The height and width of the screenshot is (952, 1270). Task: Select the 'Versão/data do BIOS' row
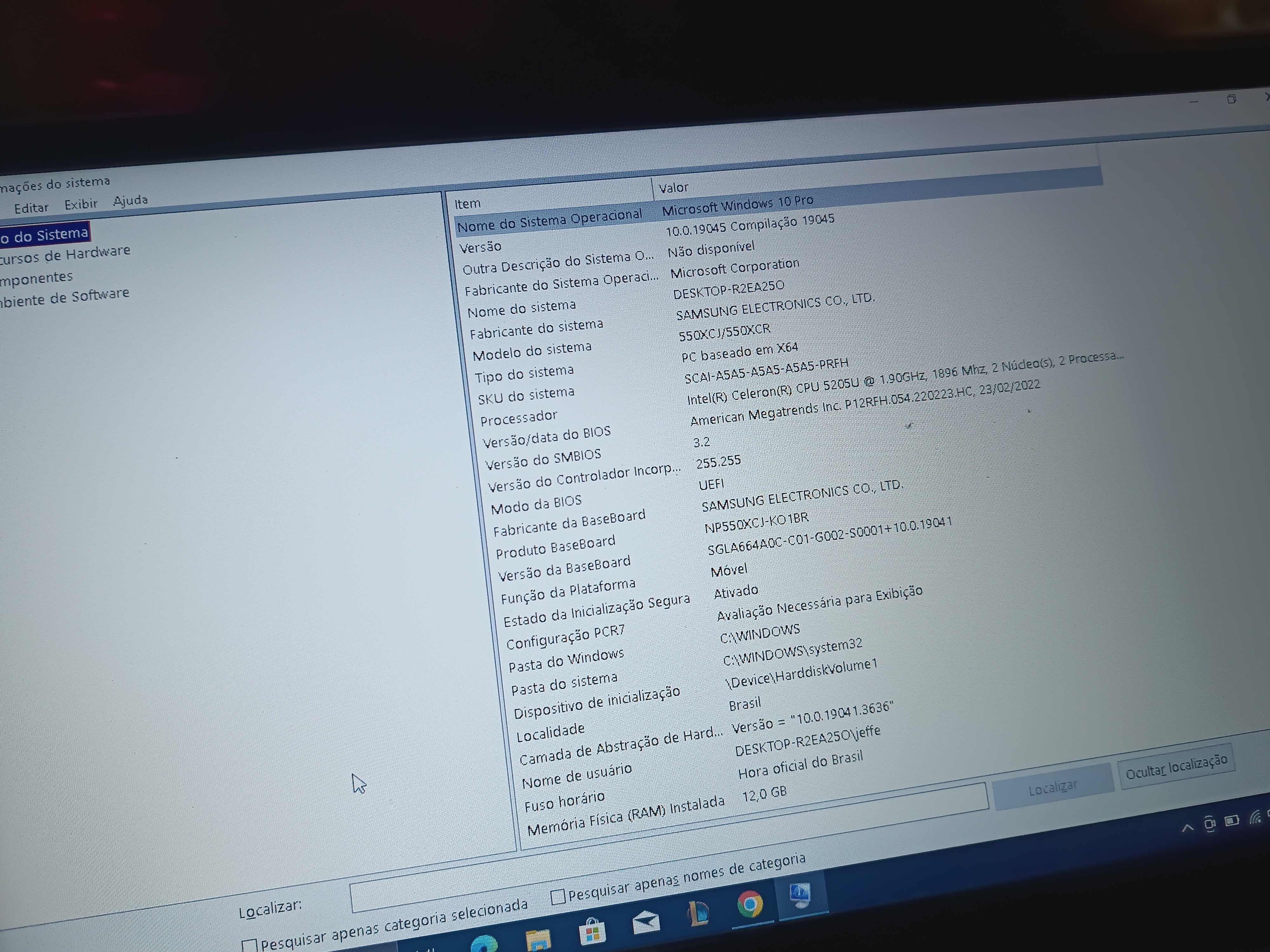(x=547, y=437)
